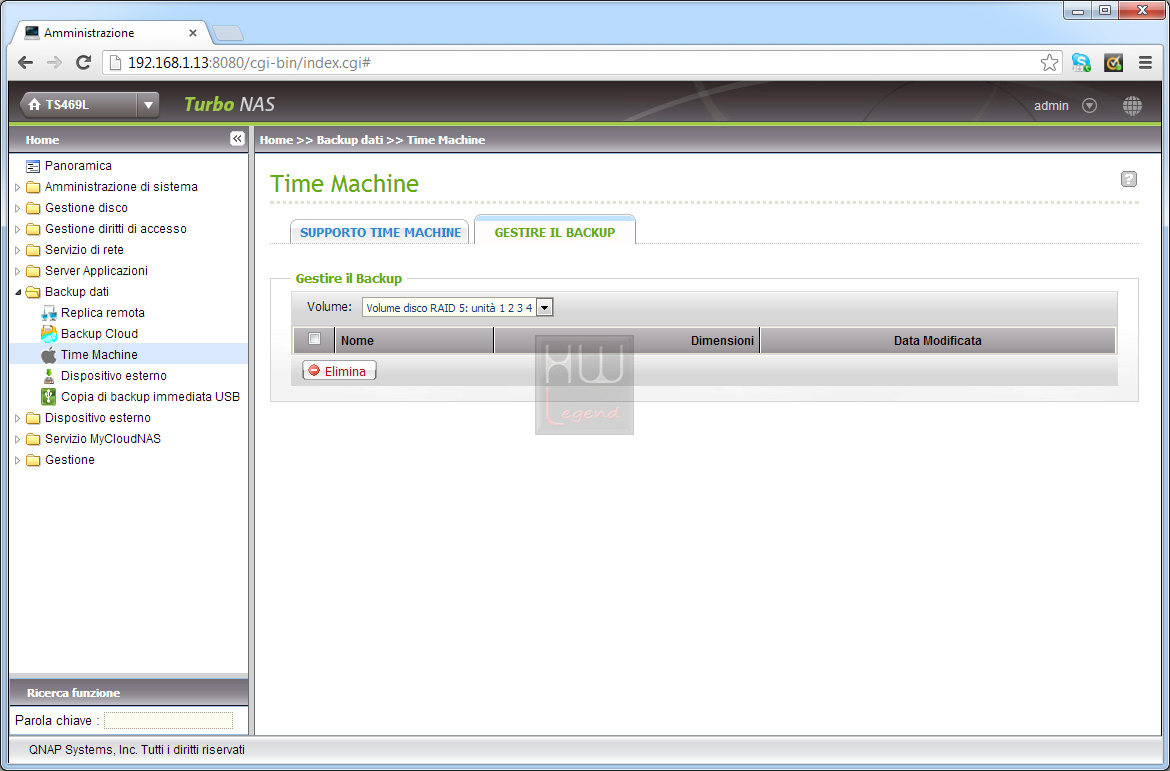
Task: Open Replica remota in the sidebar
Action: pos(103,313)
